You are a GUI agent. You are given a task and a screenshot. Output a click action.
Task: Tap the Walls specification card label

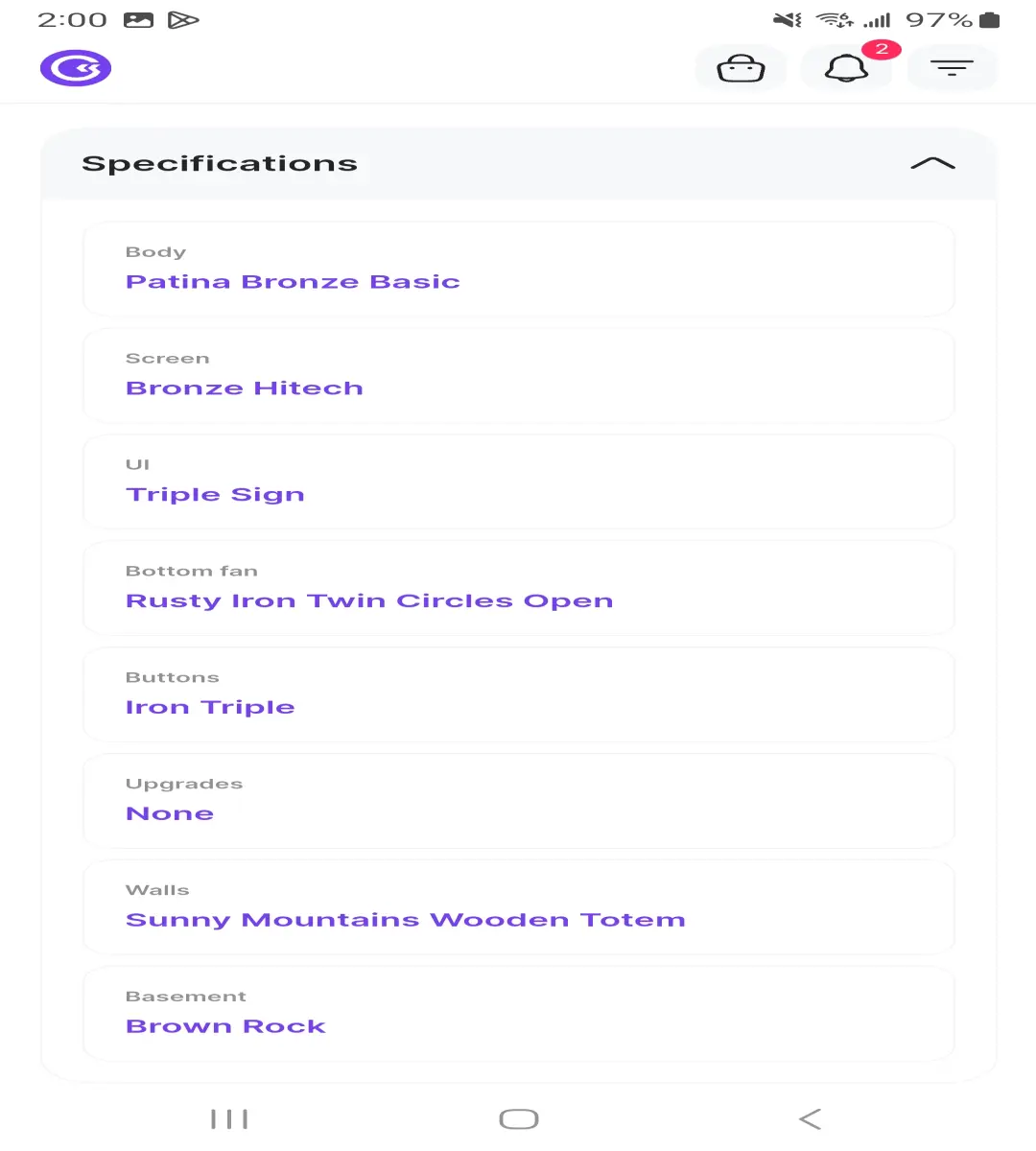coord(157,890)
